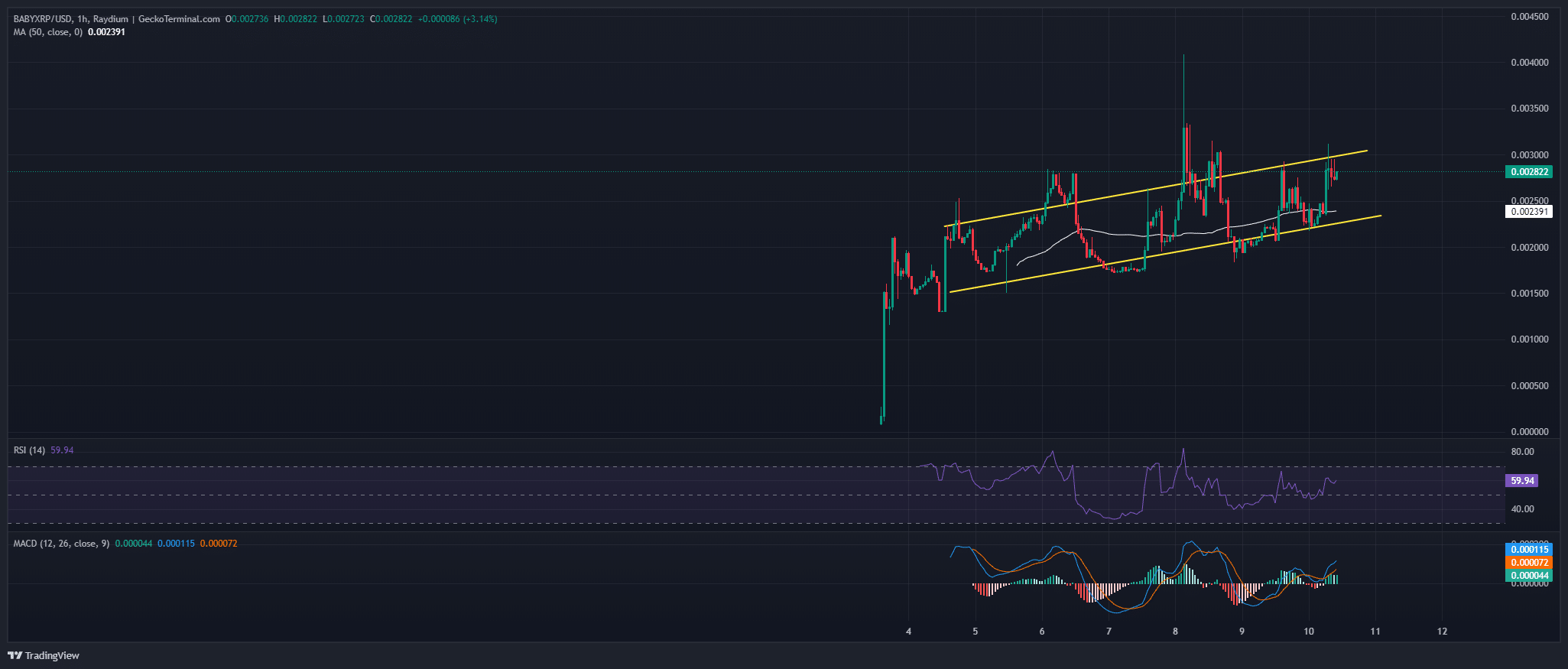
Task: Click the change value +0.000086 (+3.14%)
Action: tap(458, 19)
